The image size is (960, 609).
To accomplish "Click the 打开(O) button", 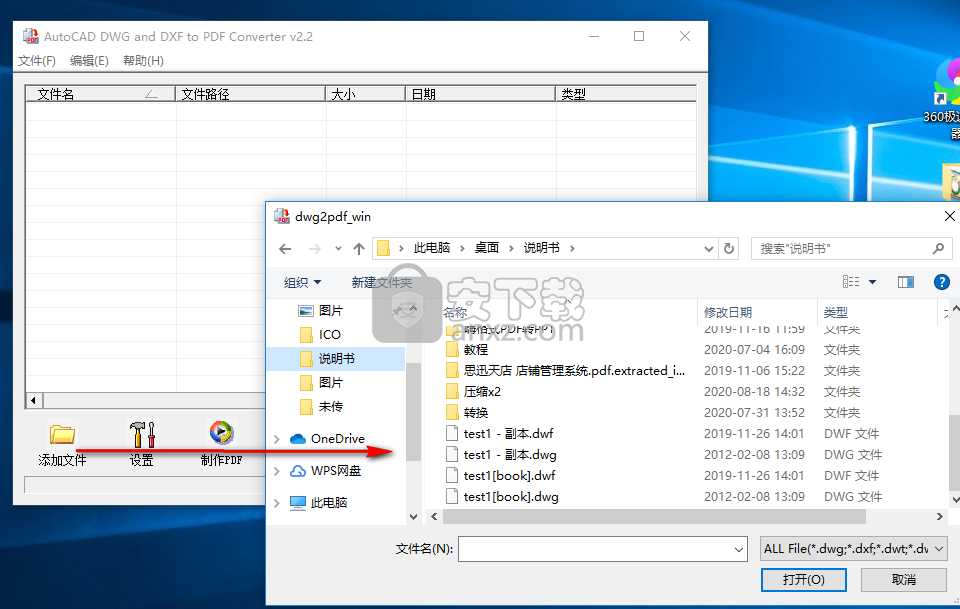I will tap(803, 580).
